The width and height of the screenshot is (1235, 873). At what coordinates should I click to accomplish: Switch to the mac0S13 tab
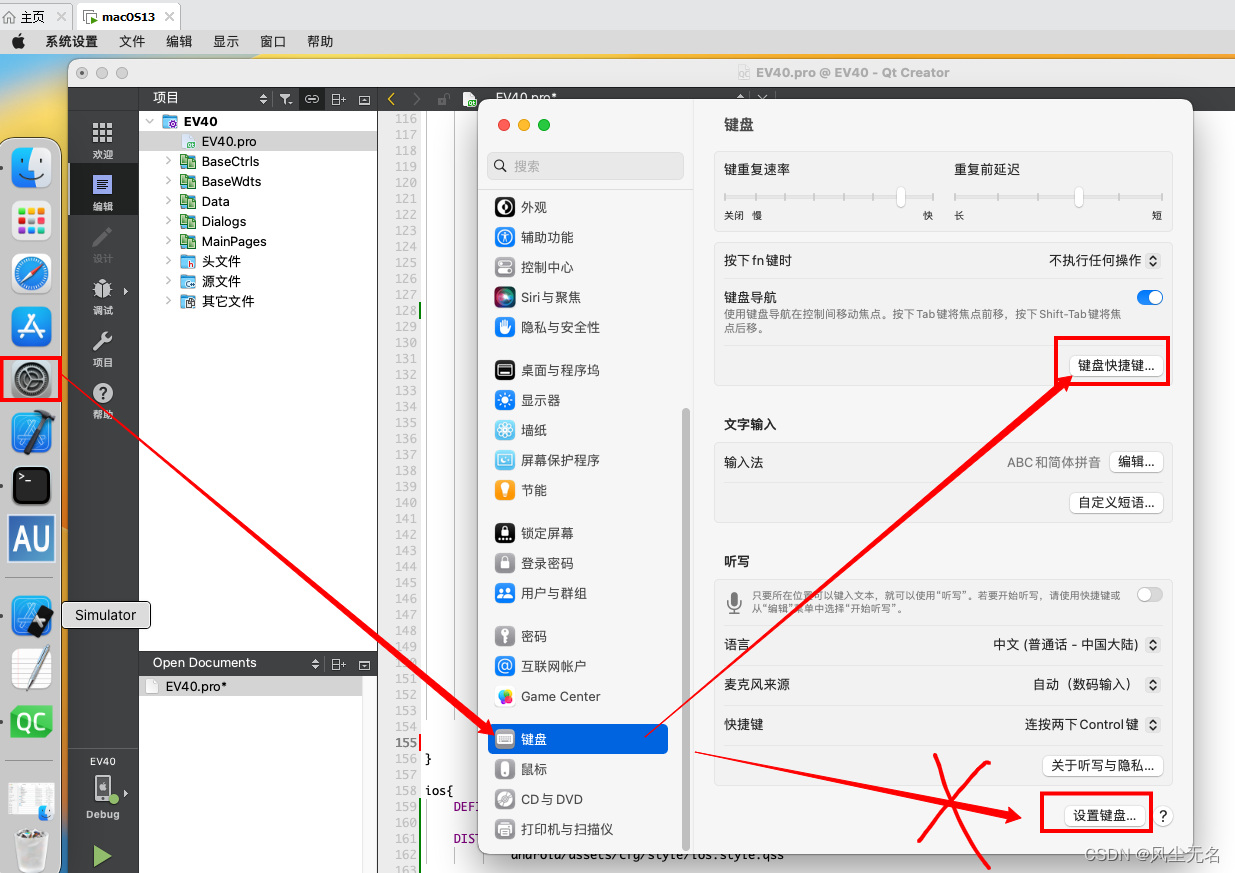(128, 16)
